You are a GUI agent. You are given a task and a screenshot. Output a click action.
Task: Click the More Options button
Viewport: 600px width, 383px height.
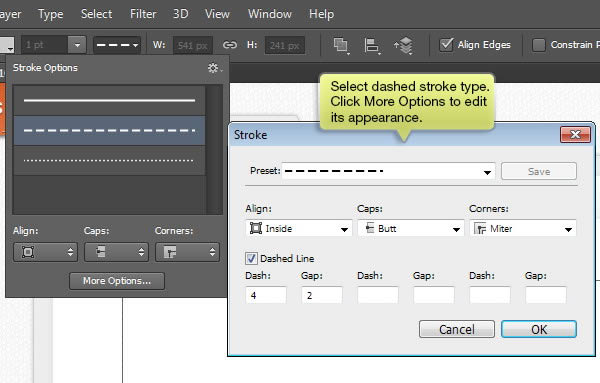117,281
